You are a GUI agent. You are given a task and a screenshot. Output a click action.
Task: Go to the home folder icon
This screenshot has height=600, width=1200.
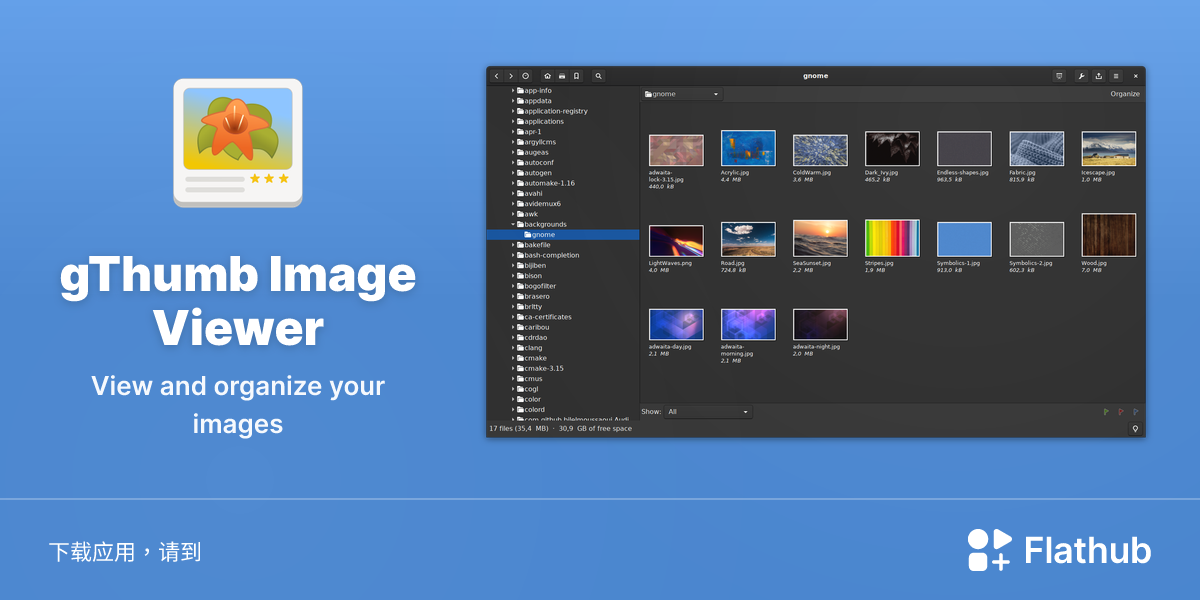[x=548, y=76]
